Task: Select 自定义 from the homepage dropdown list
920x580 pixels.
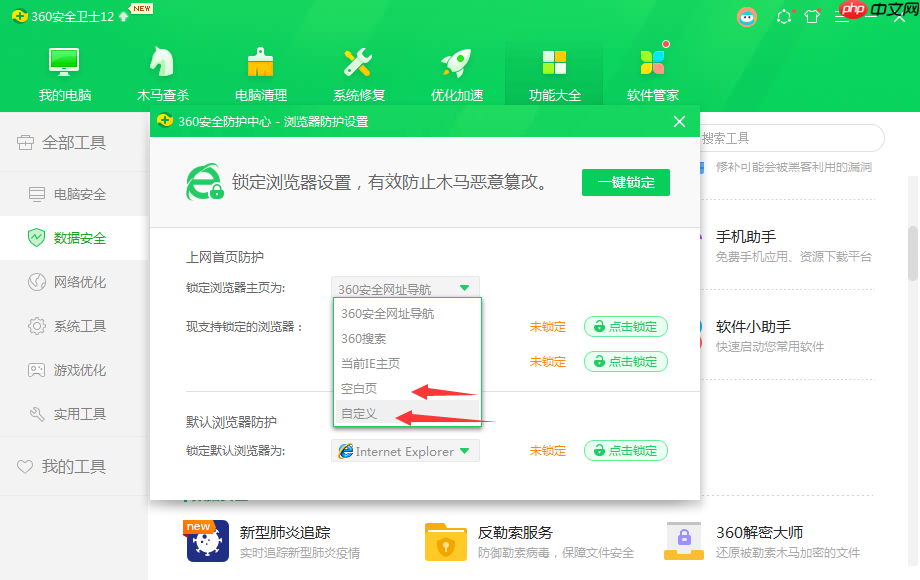Action: (x=360, y=412)
